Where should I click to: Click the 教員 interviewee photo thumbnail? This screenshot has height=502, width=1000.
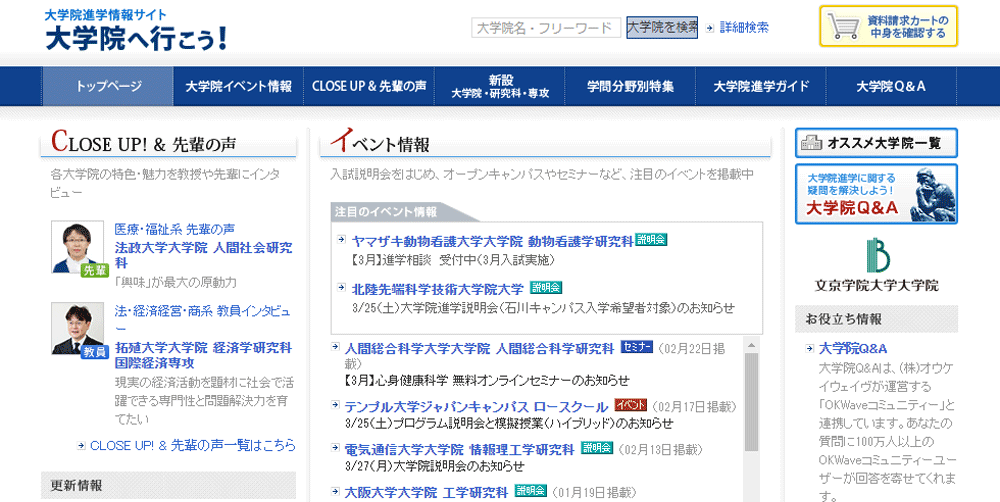click(x=78, y=329)
